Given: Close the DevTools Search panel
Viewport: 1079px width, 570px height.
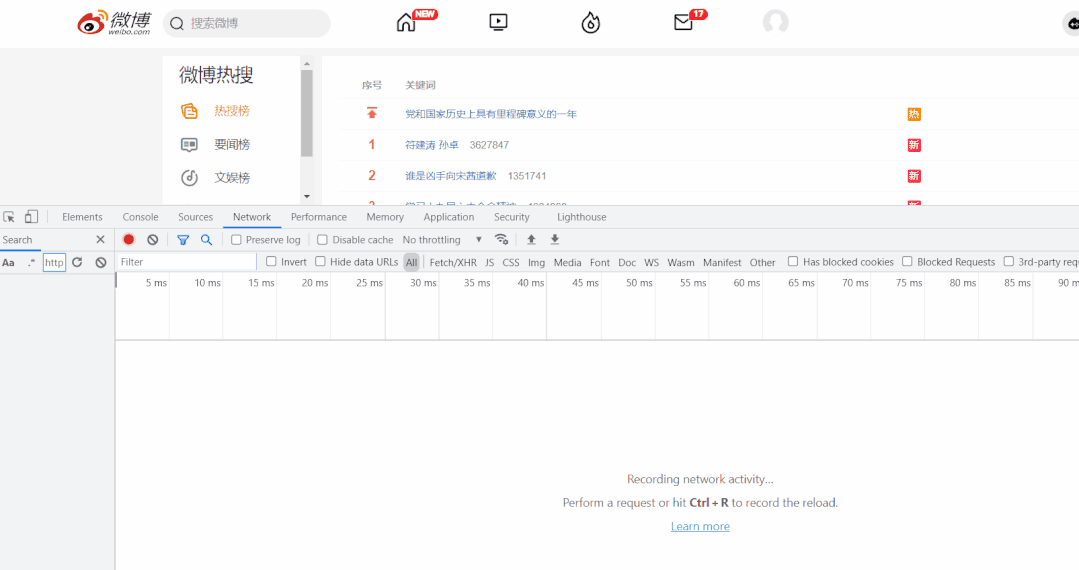Looking at the screenshot, I should pyautogui.click(x=100, y=240).
